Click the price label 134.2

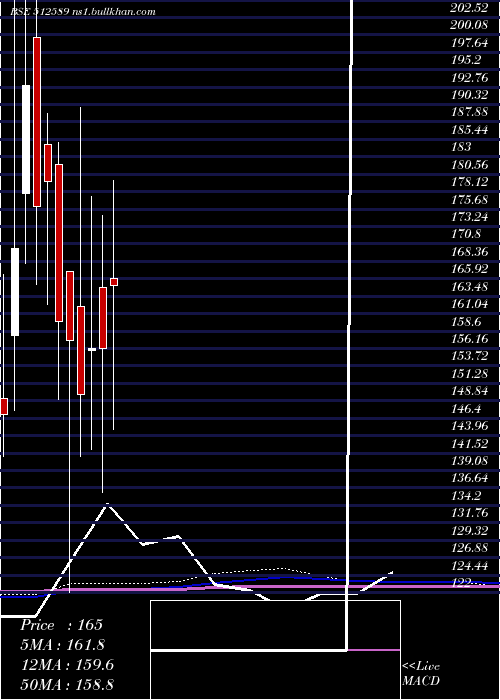pos(465,496)
